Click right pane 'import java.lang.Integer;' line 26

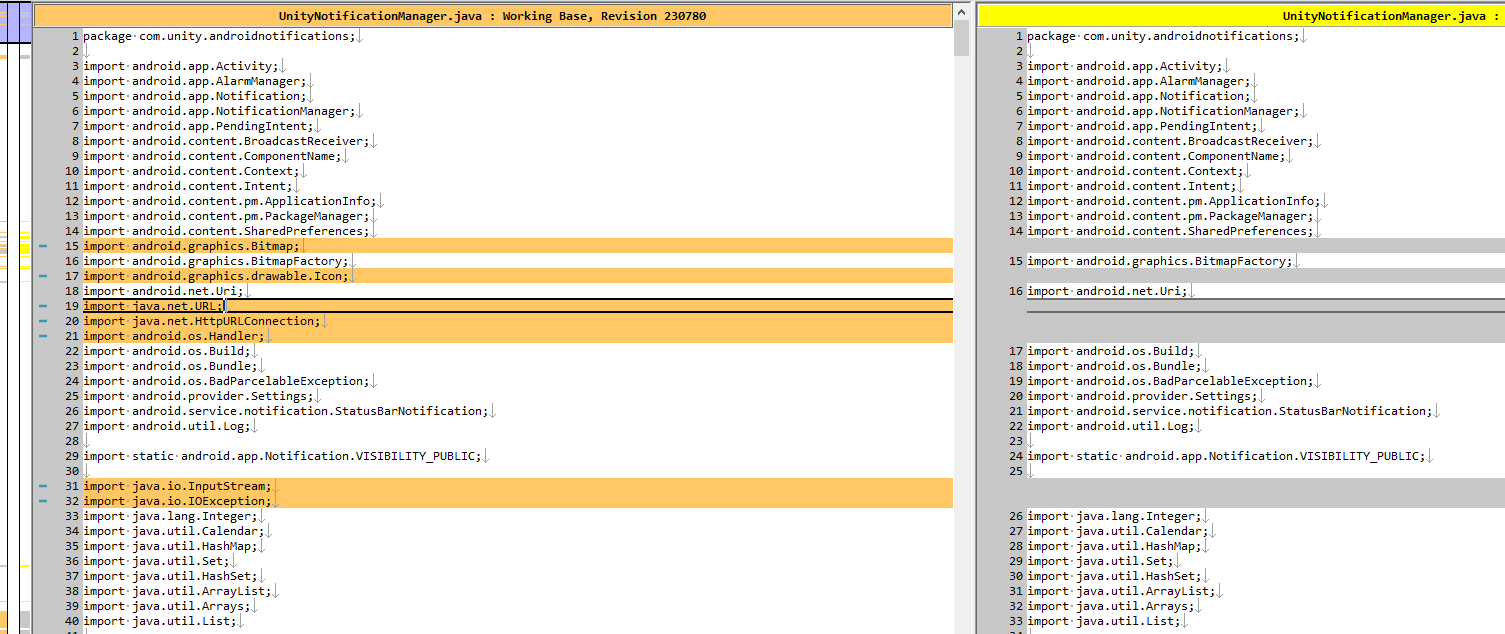pyautogui.click(x=1114, y=516)
